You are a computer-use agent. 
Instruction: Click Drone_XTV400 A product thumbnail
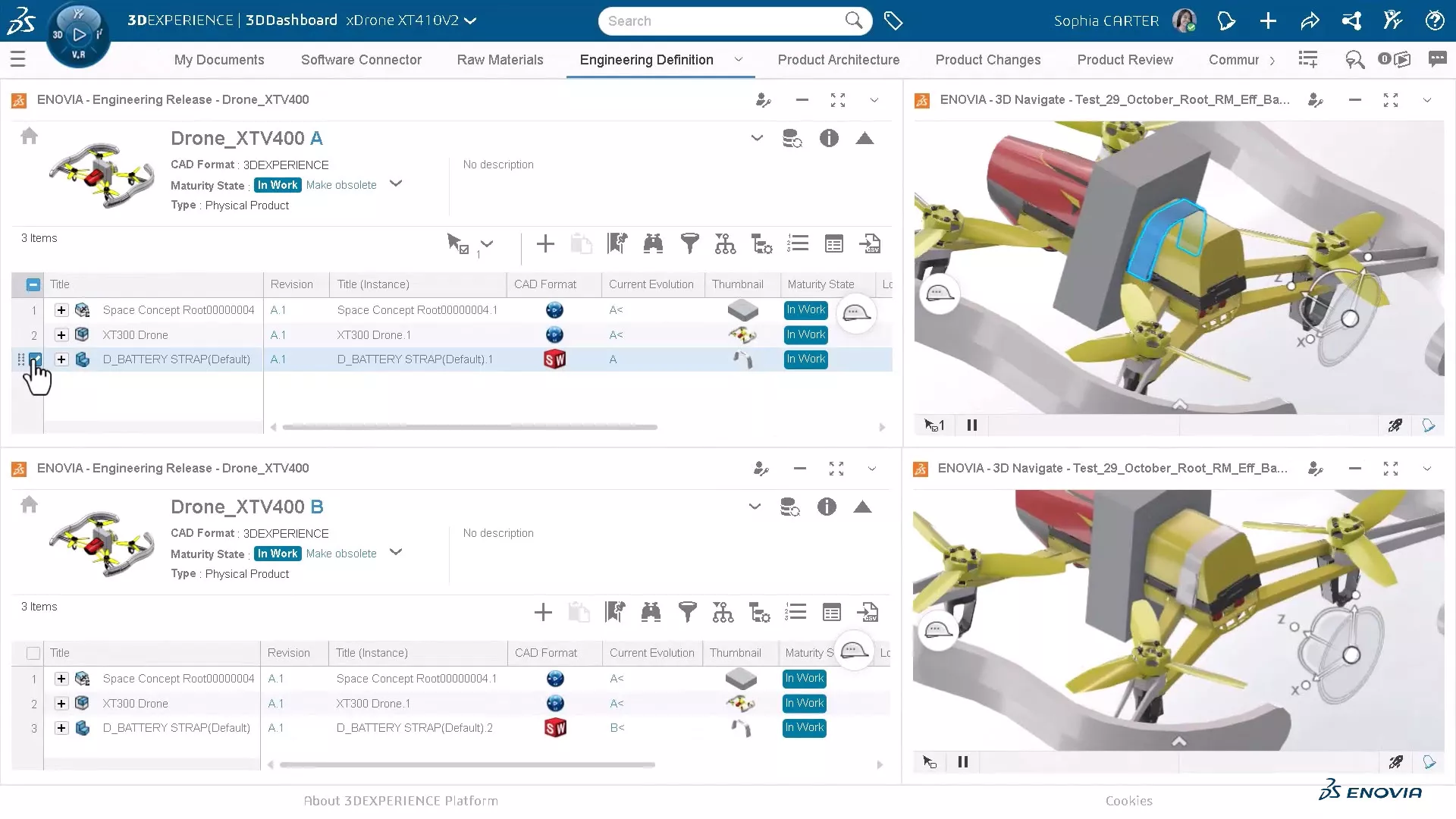(101, 175)
